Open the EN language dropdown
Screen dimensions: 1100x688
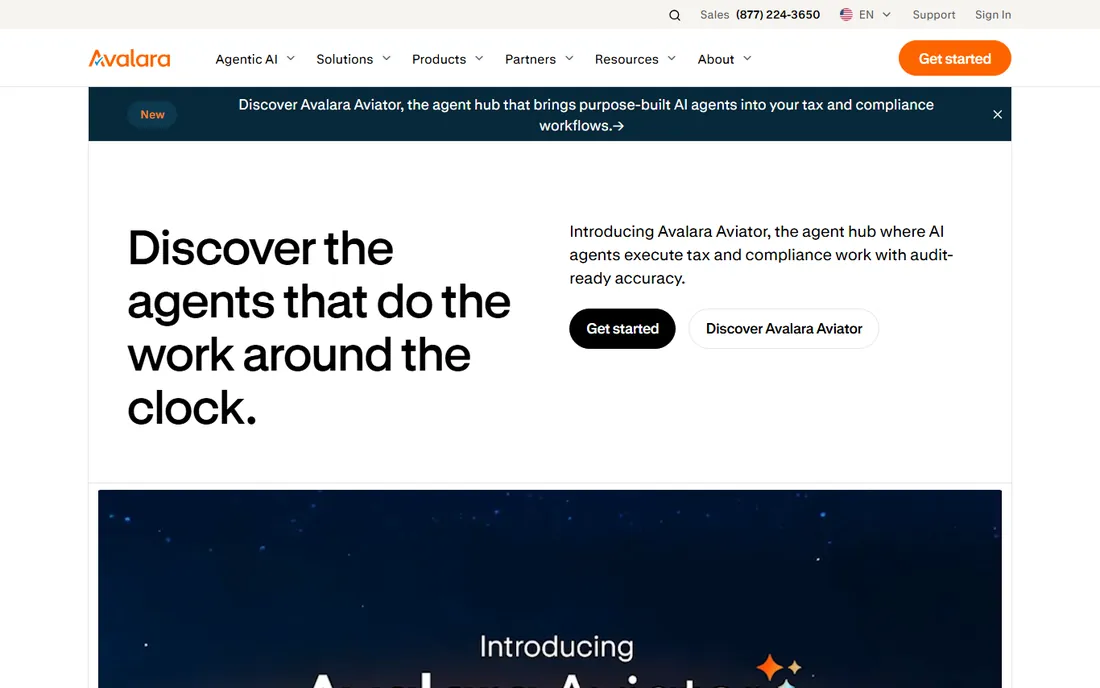[866, 15]
